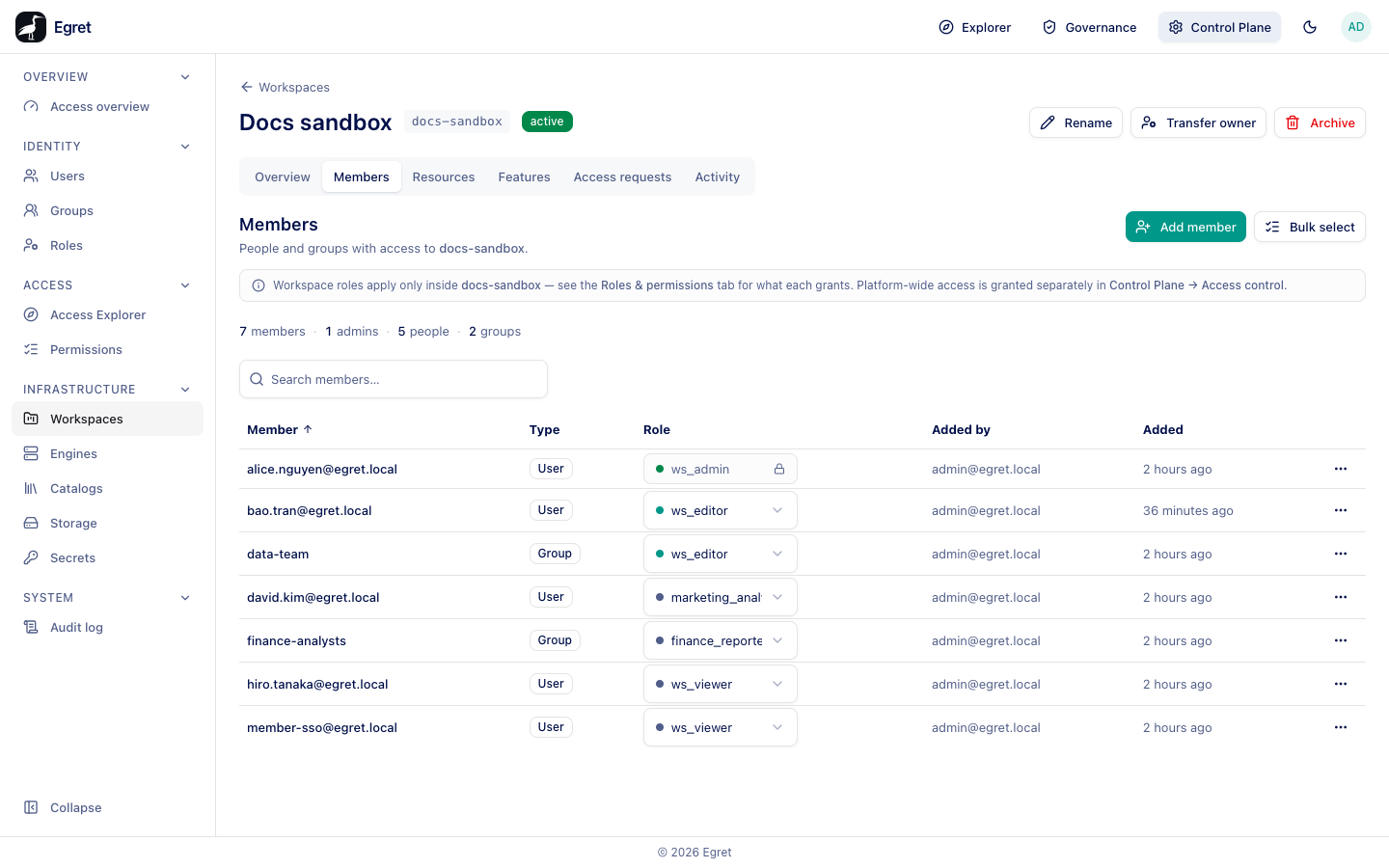Open the Access requests tab
The width and height of the screenshot is (1389, 868).
click(623, 176)
